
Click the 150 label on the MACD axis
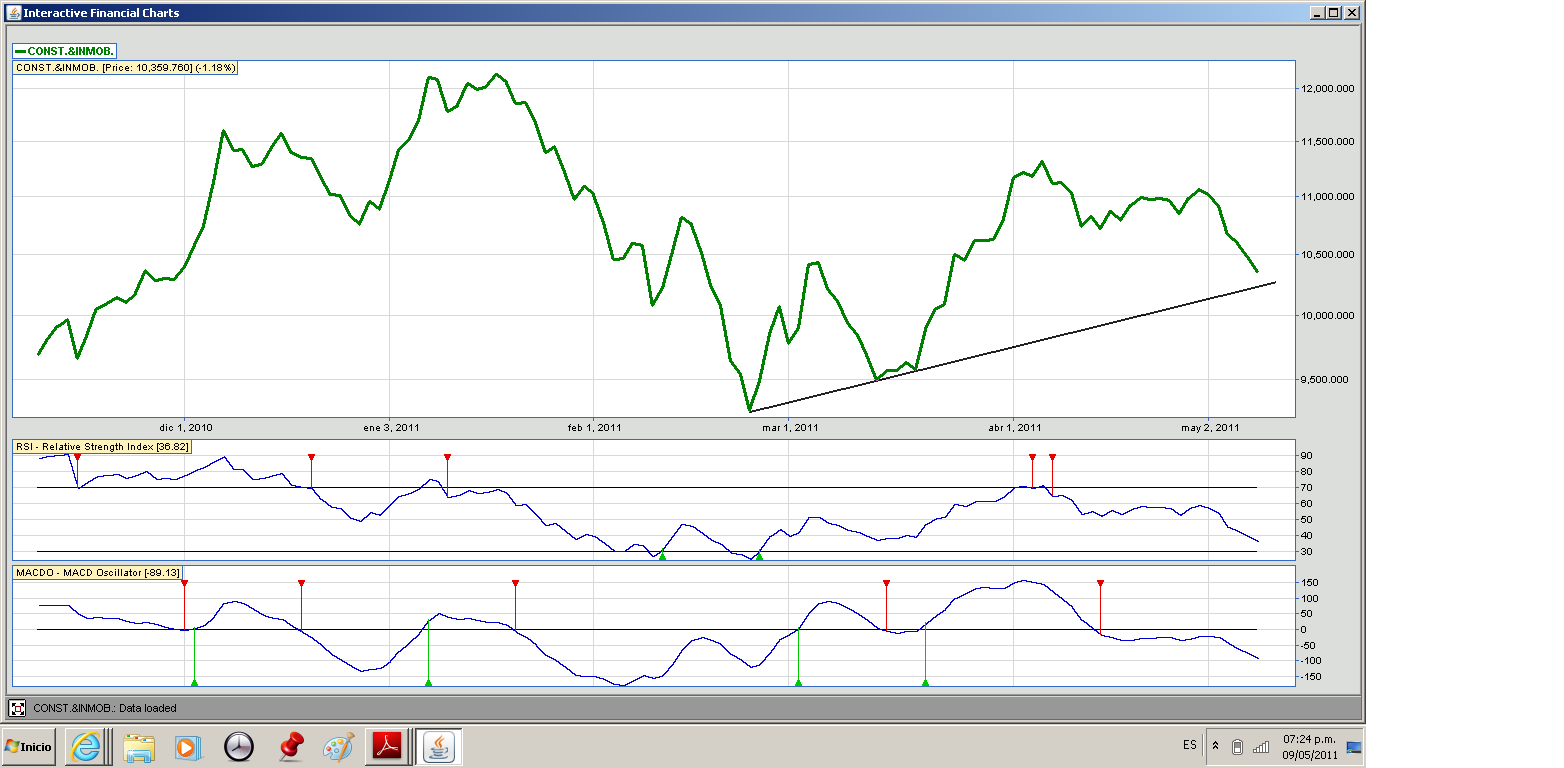(1309, 583)
